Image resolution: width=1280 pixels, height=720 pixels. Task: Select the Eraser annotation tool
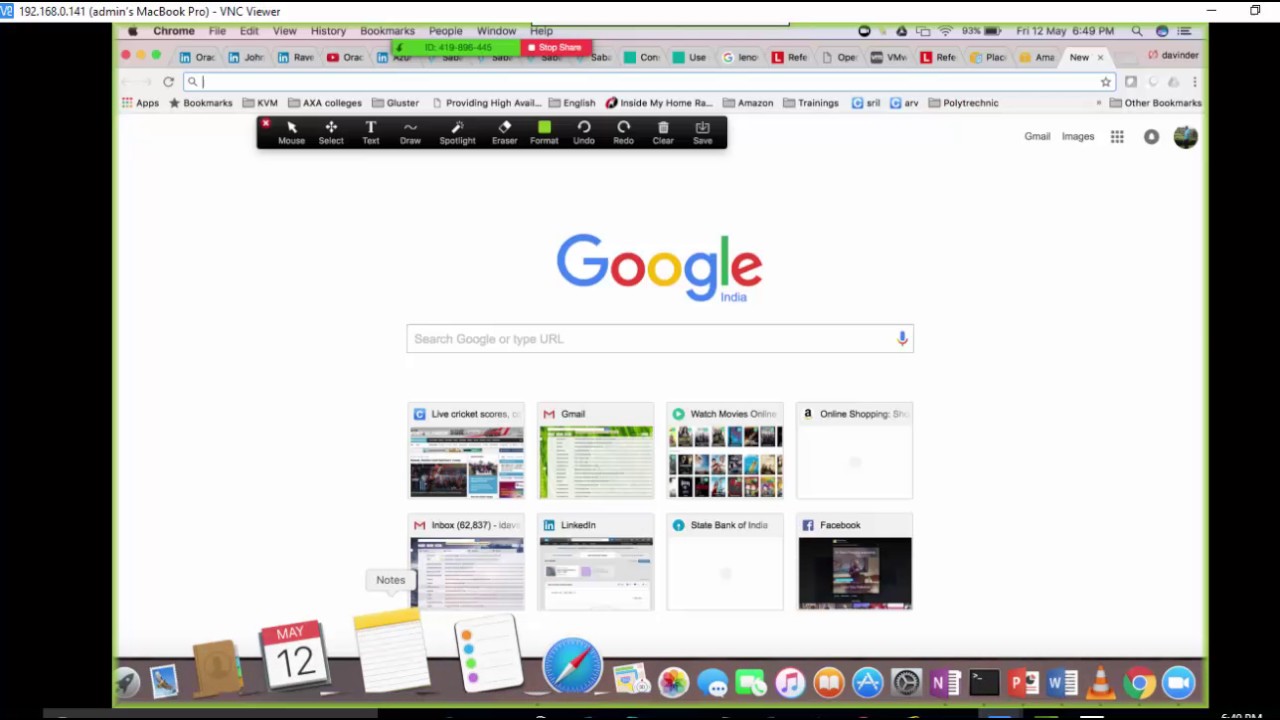pos(504,132)
